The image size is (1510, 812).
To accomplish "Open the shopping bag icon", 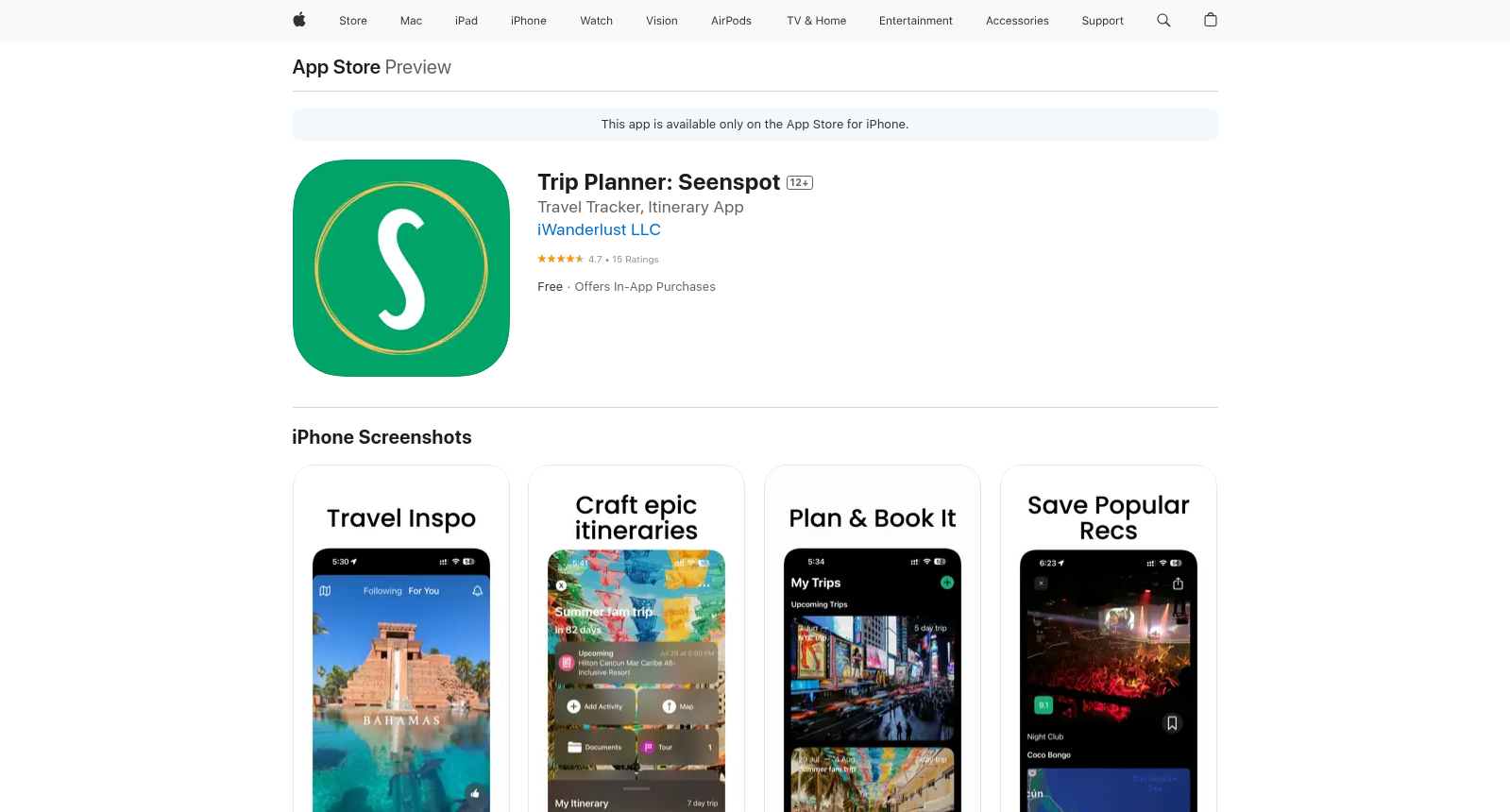I will pos(1211,20).
